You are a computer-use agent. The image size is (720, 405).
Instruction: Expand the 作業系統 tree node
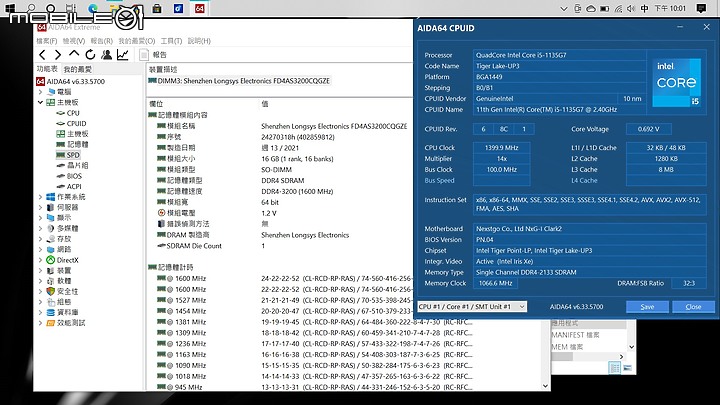40,197
